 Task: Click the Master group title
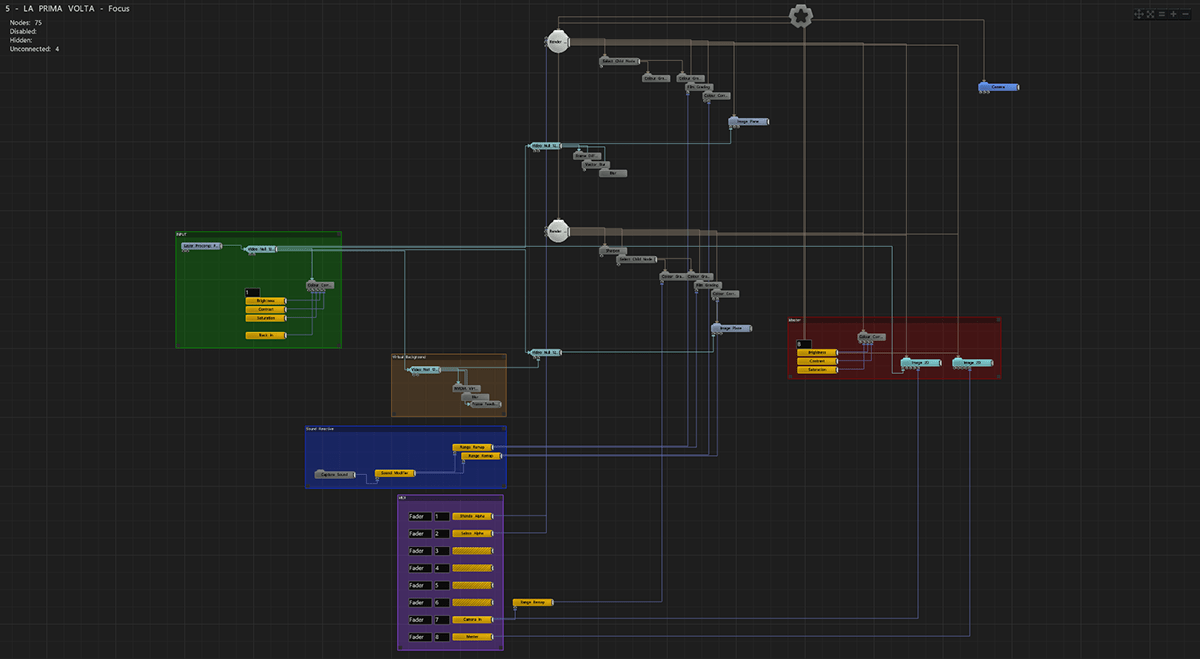[794, 320]
